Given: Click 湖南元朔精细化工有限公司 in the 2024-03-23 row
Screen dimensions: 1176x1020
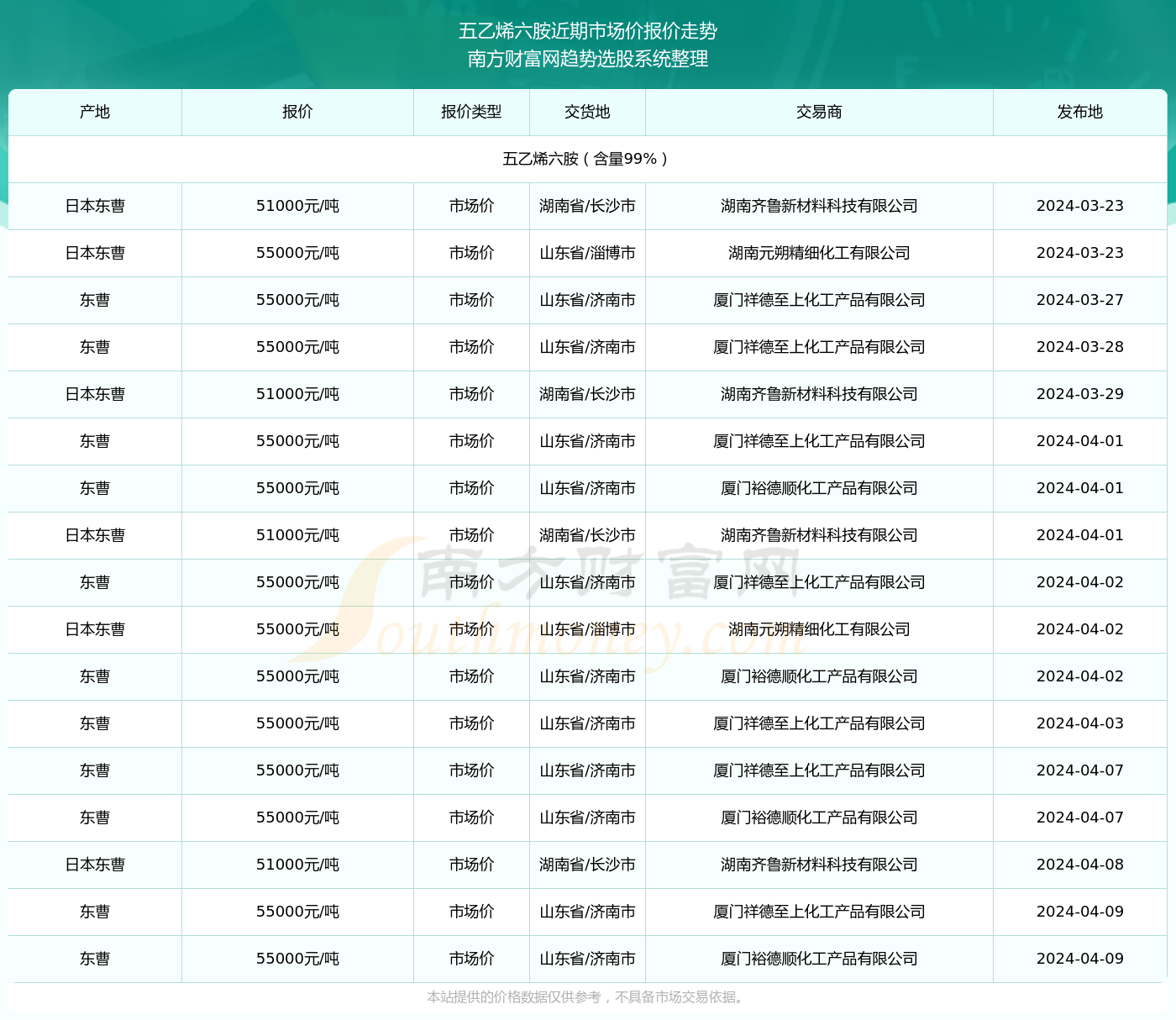Looking at the screenshot, I should [819, 253].
